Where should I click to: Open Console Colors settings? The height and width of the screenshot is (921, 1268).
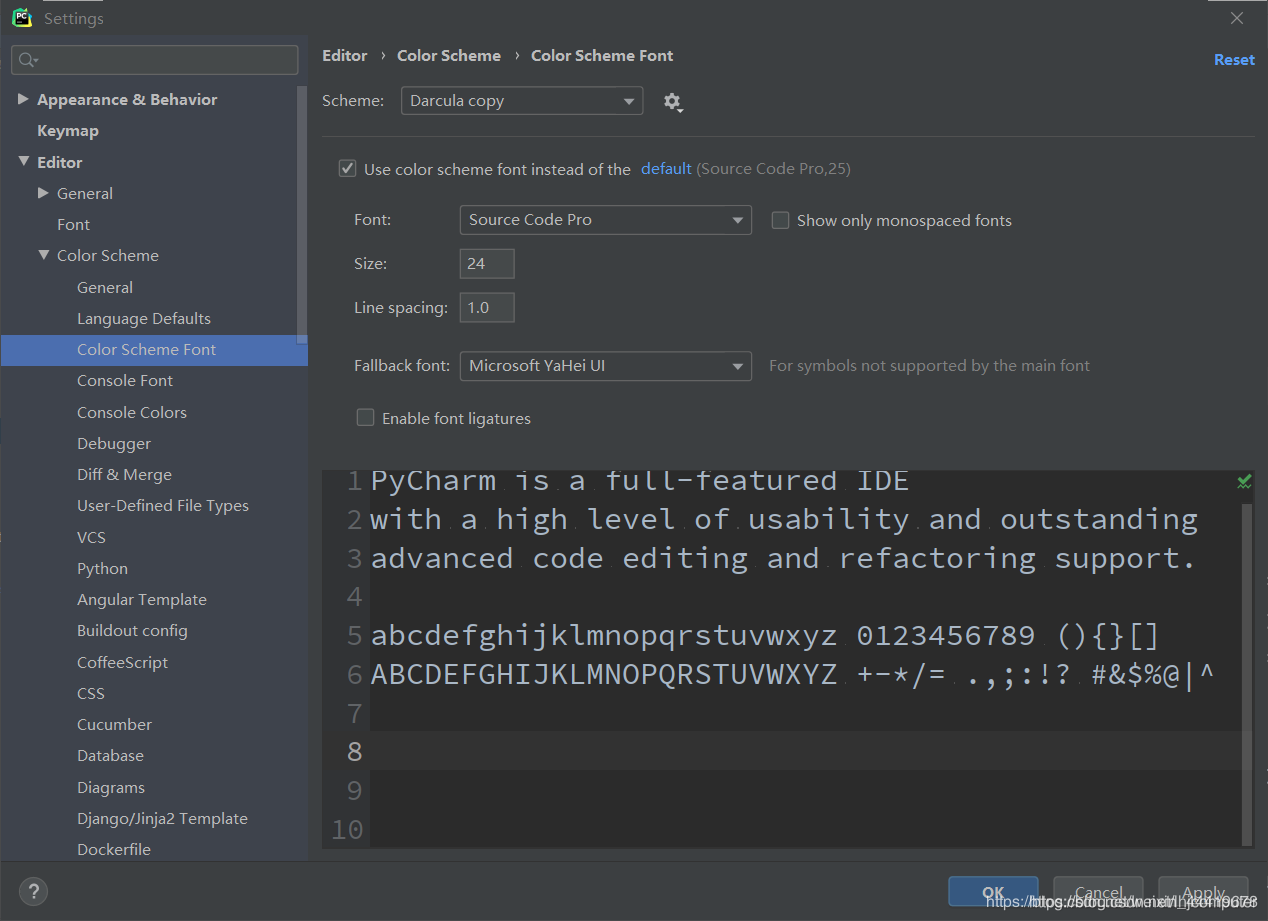pos(132,412)
